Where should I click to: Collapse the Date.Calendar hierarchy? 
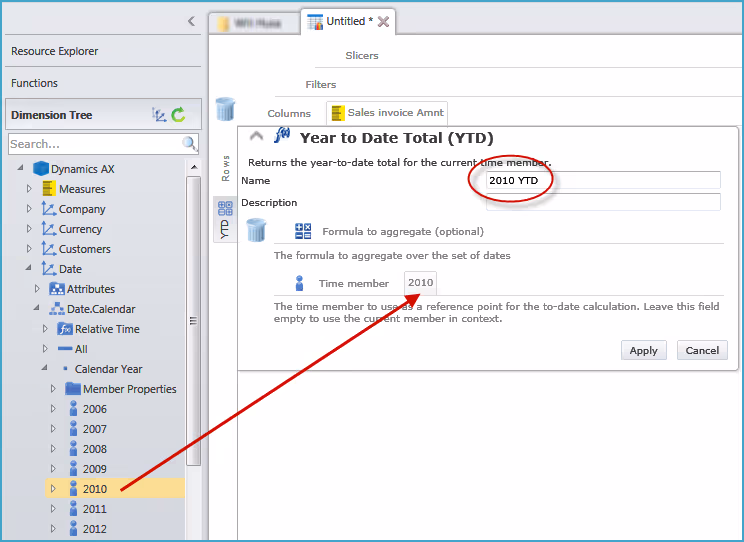(37, 309)
